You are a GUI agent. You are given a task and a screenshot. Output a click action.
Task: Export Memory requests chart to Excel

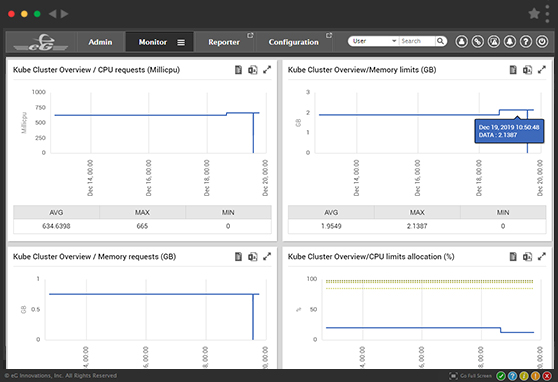[253, 256]
